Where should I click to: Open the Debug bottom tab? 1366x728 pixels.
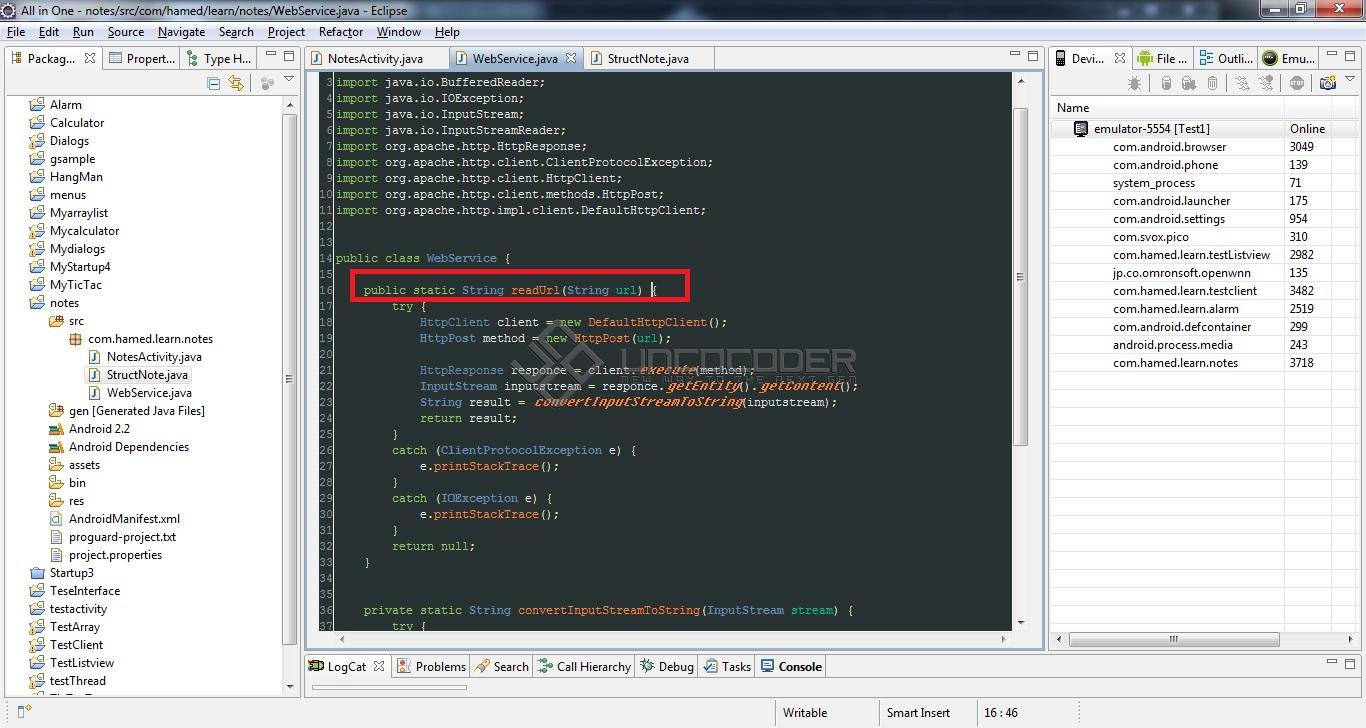tap(666, 666)
